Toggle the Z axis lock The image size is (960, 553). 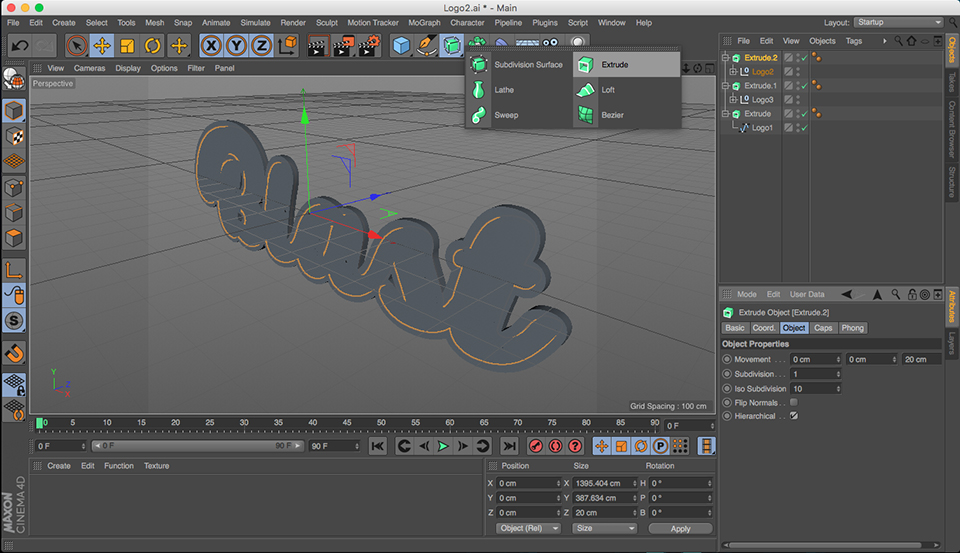[261, 45]
